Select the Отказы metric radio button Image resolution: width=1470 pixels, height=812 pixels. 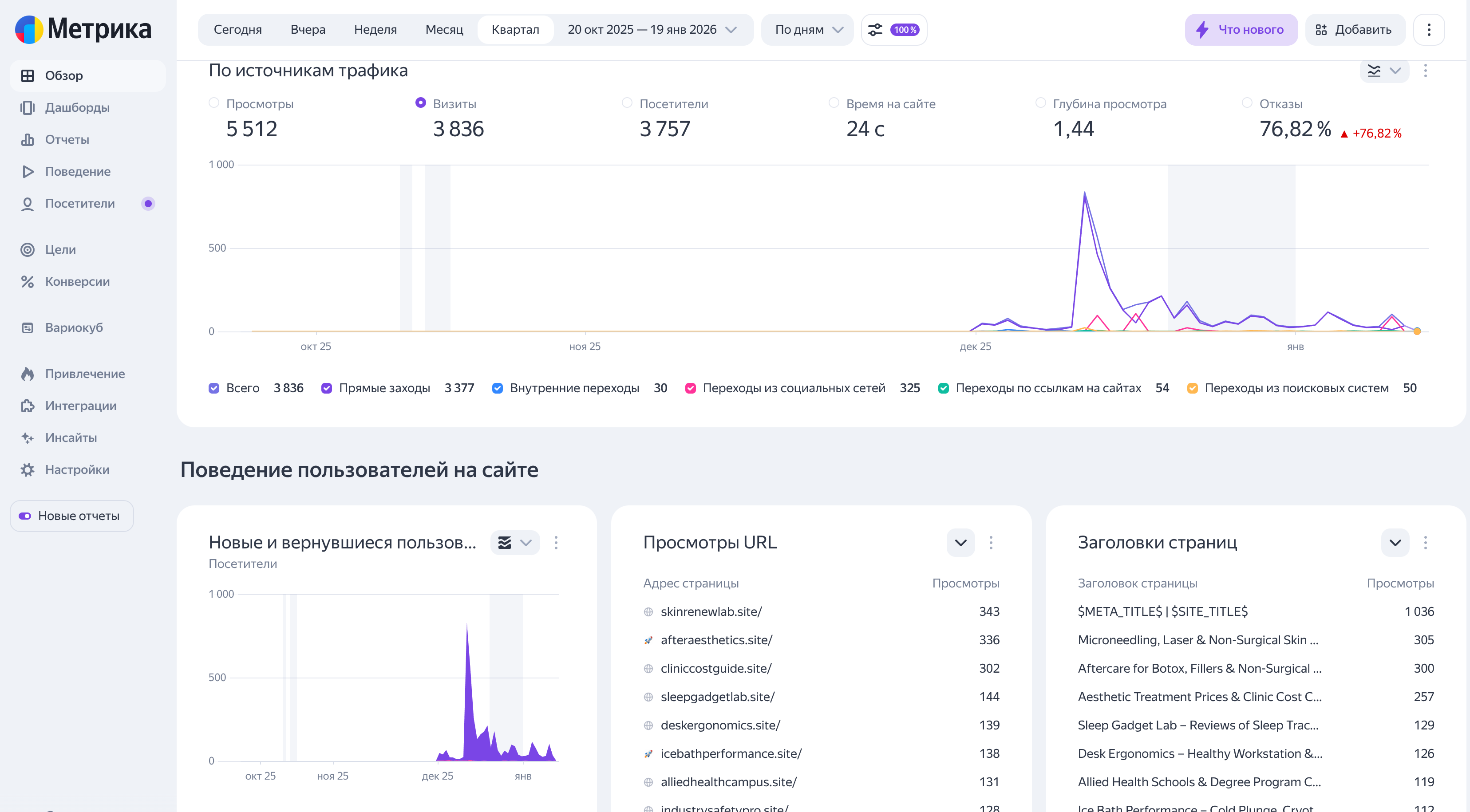1247,103
